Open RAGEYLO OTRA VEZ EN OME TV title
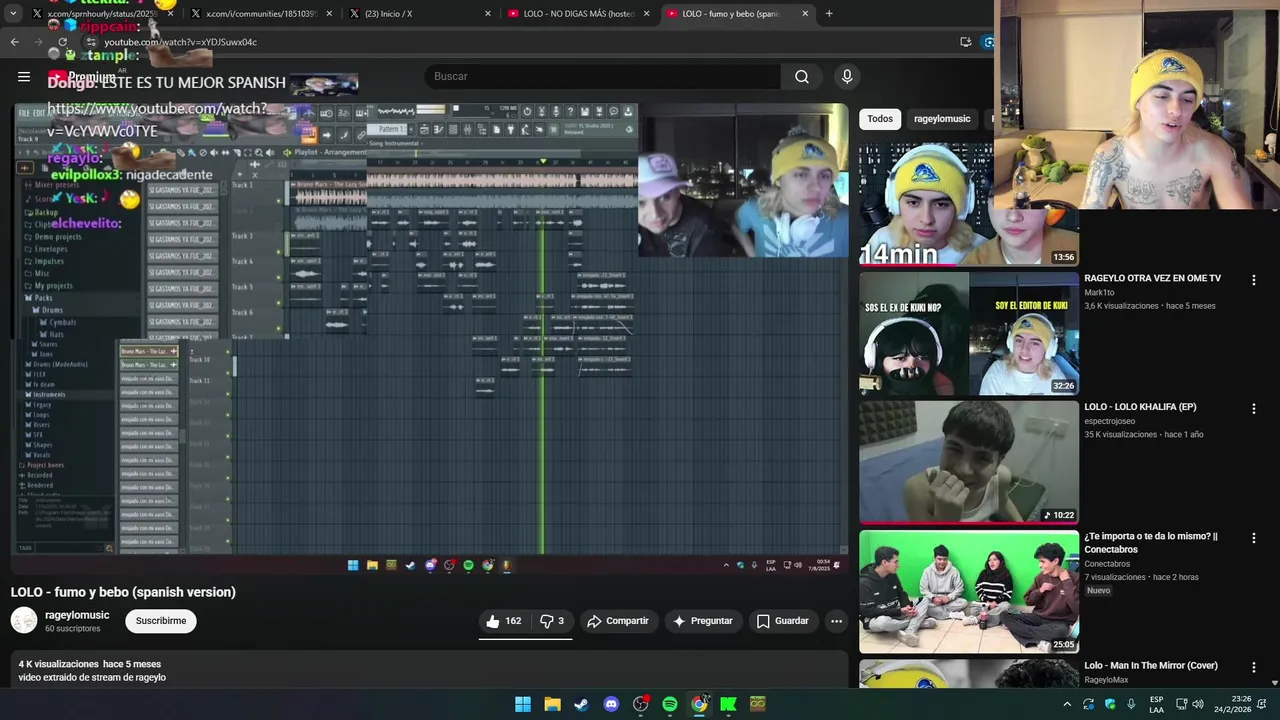 pos(1152,278)
